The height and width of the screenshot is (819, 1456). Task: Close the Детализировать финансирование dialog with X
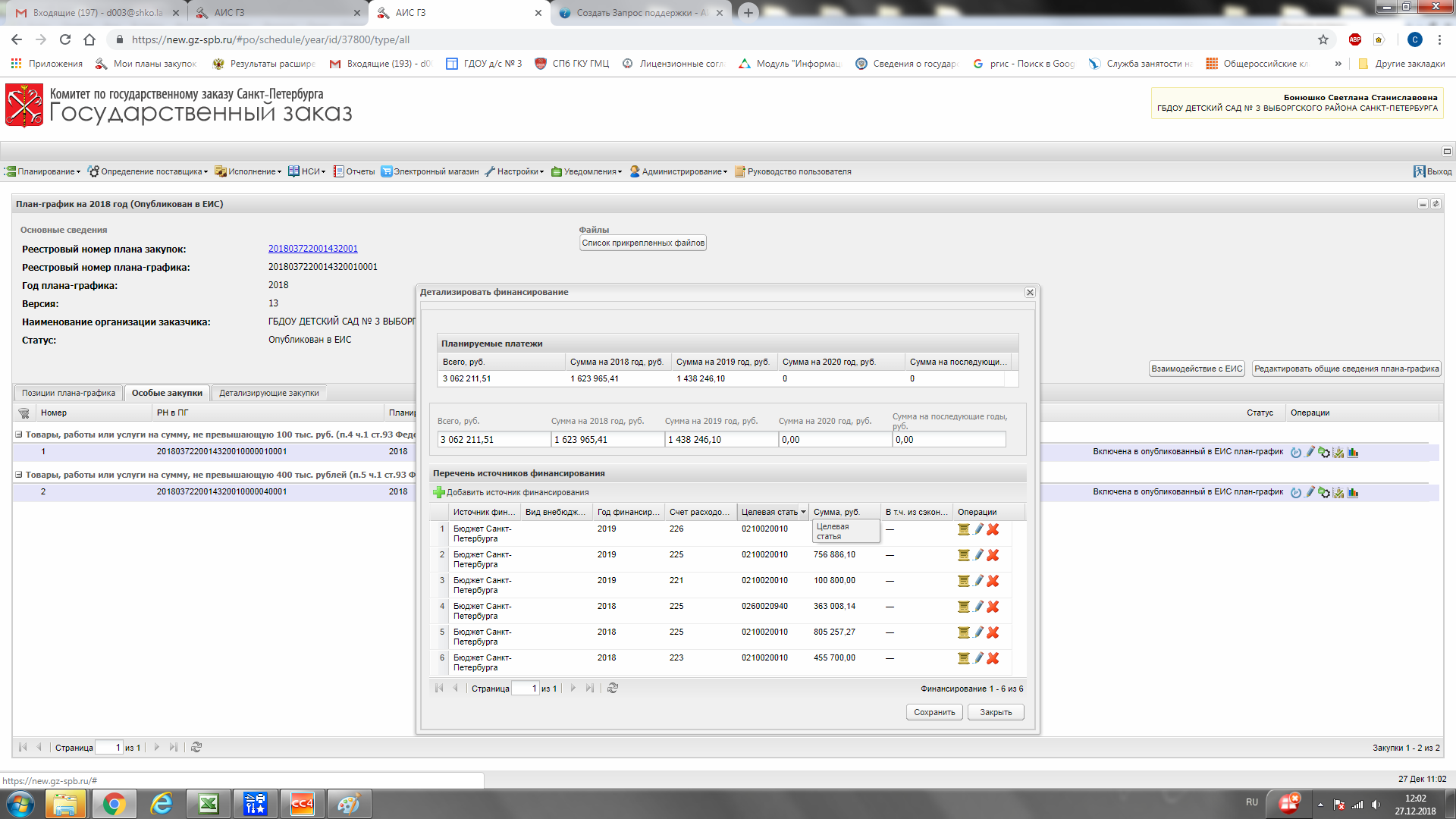click(1030, 292)
